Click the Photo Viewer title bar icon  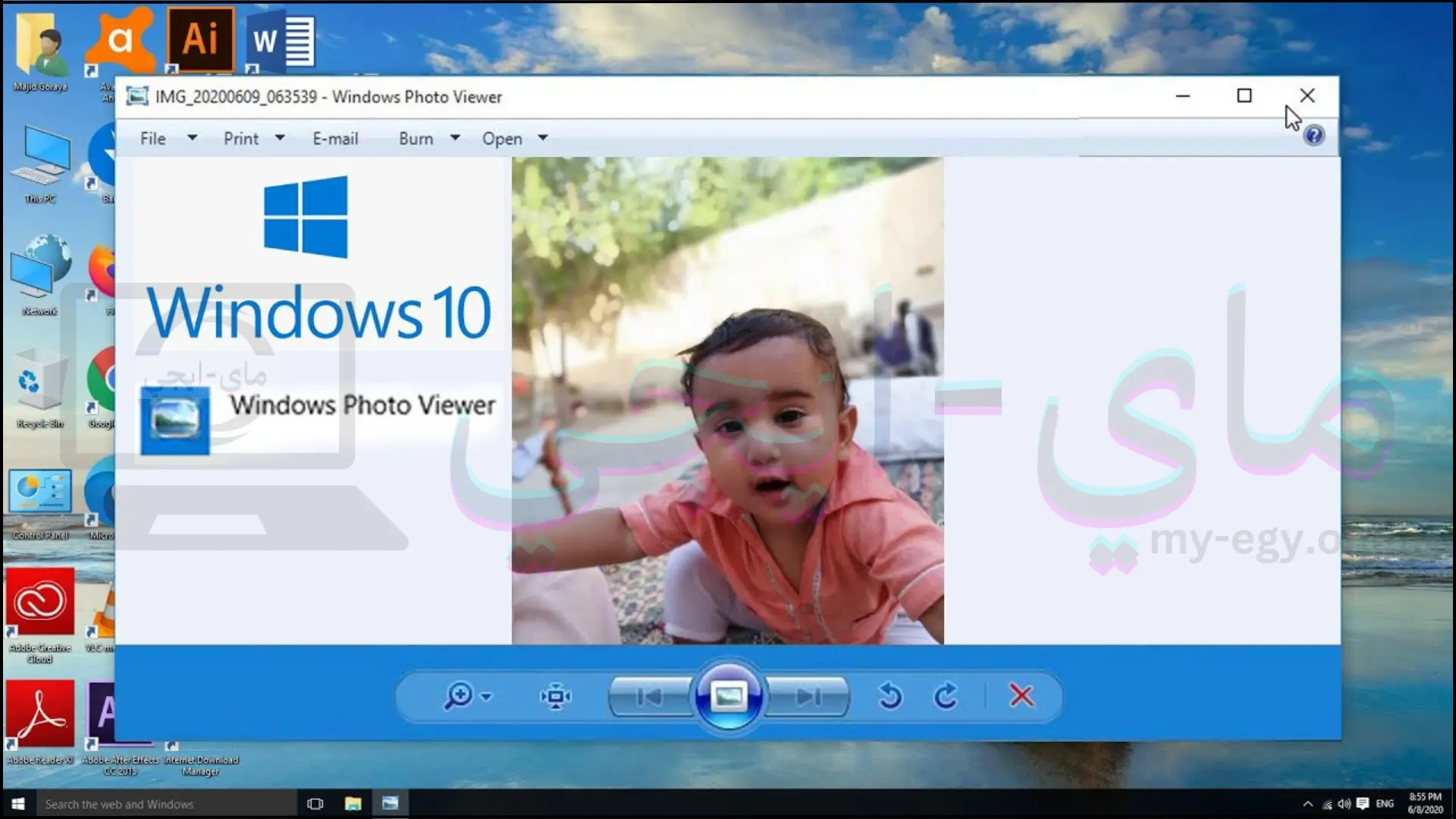137,96
